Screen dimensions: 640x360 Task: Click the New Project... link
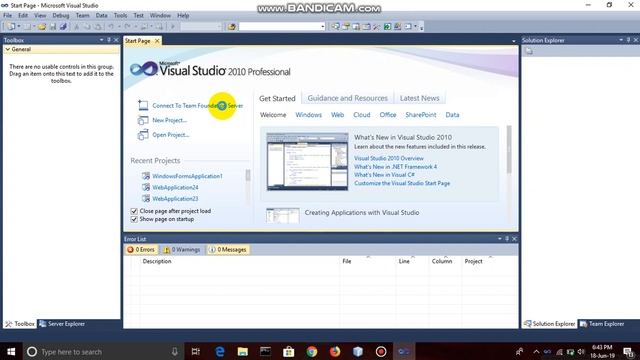point(169,120)
